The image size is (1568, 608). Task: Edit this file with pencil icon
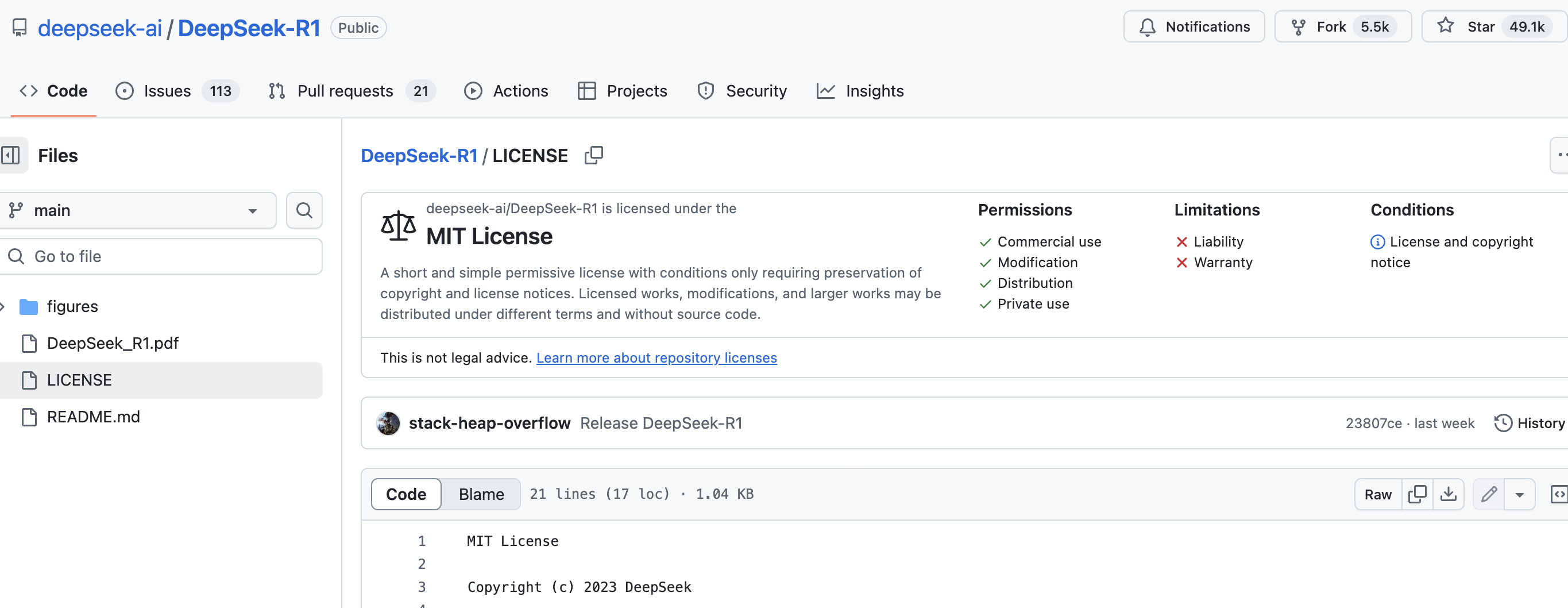1489,495
